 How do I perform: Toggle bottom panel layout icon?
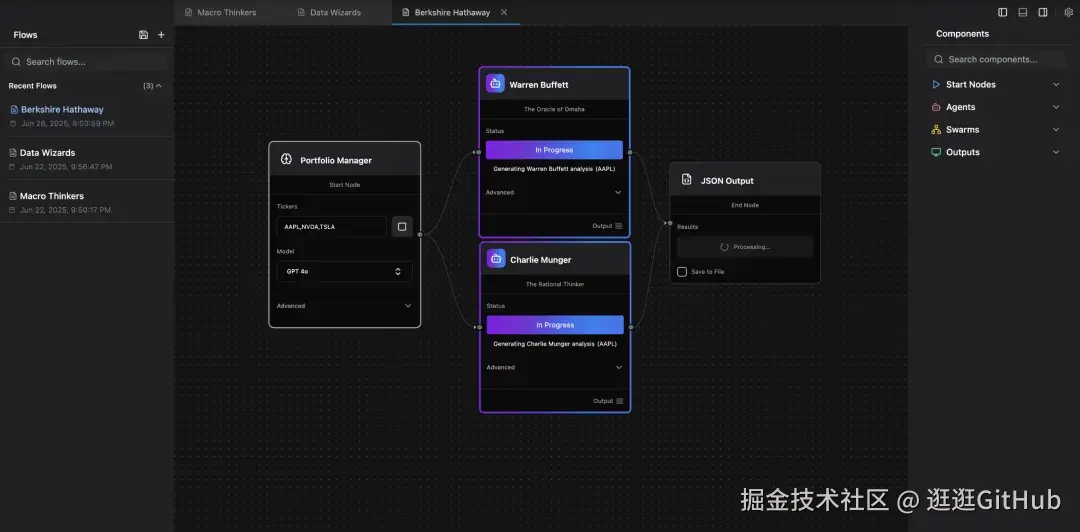1023,12
